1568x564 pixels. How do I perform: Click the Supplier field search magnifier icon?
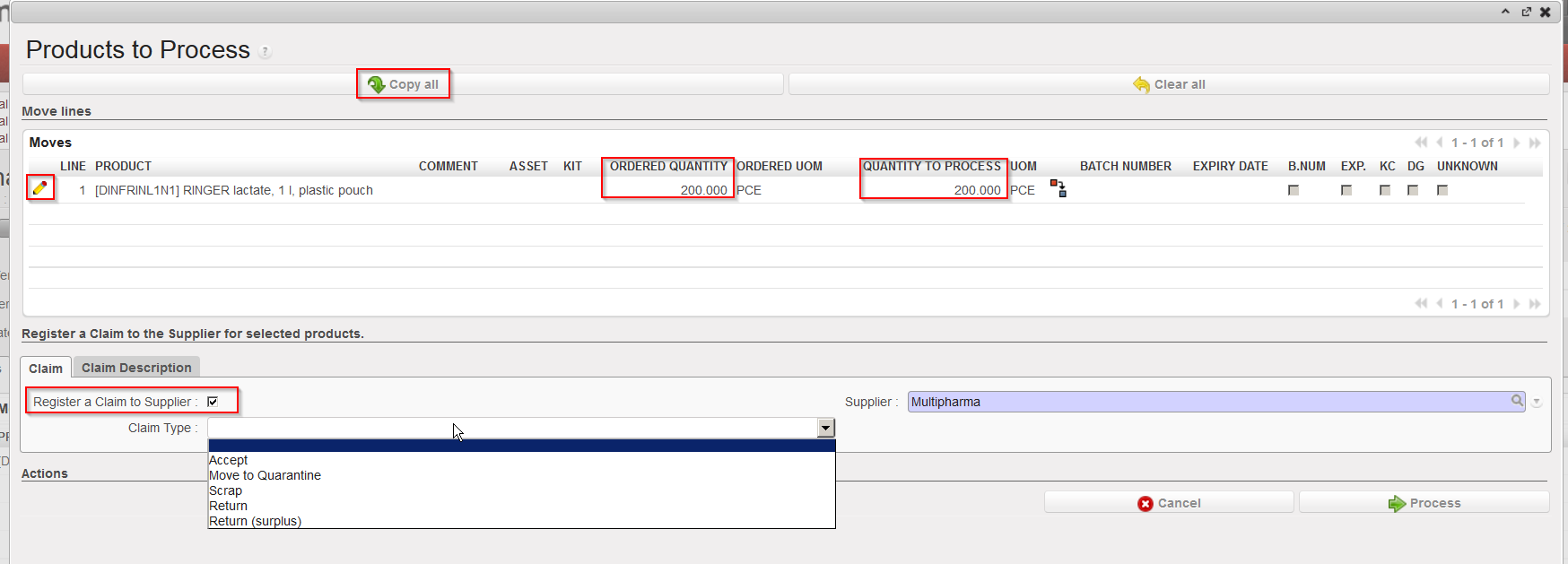point(1517,401)
